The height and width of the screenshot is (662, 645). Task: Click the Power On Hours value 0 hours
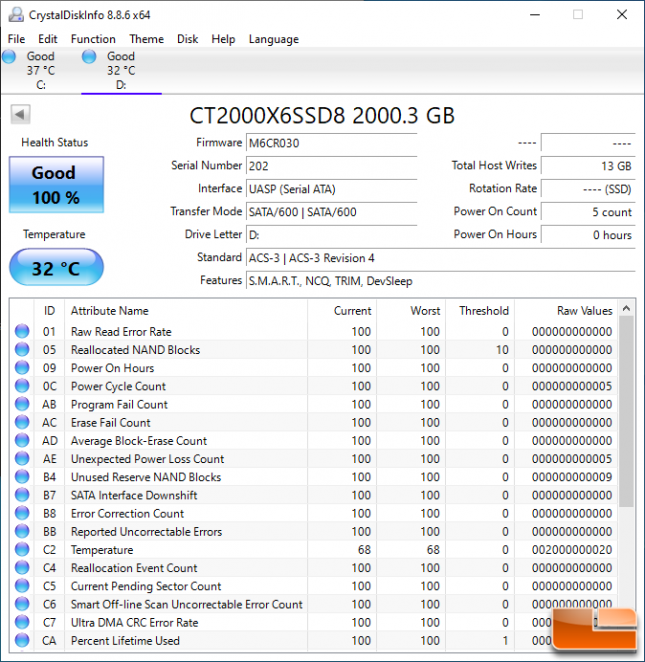[x=588, y=235]
